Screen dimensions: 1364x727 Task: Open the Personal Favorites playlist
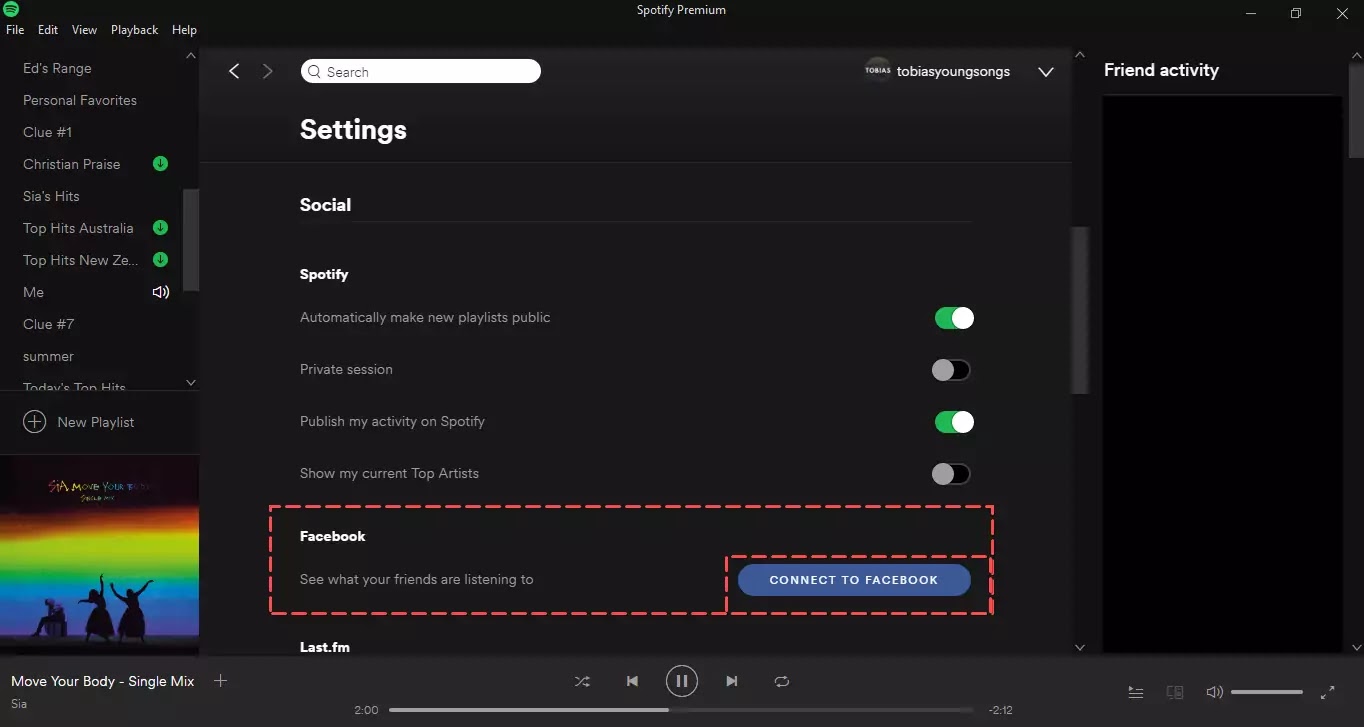tap(80, 100)
